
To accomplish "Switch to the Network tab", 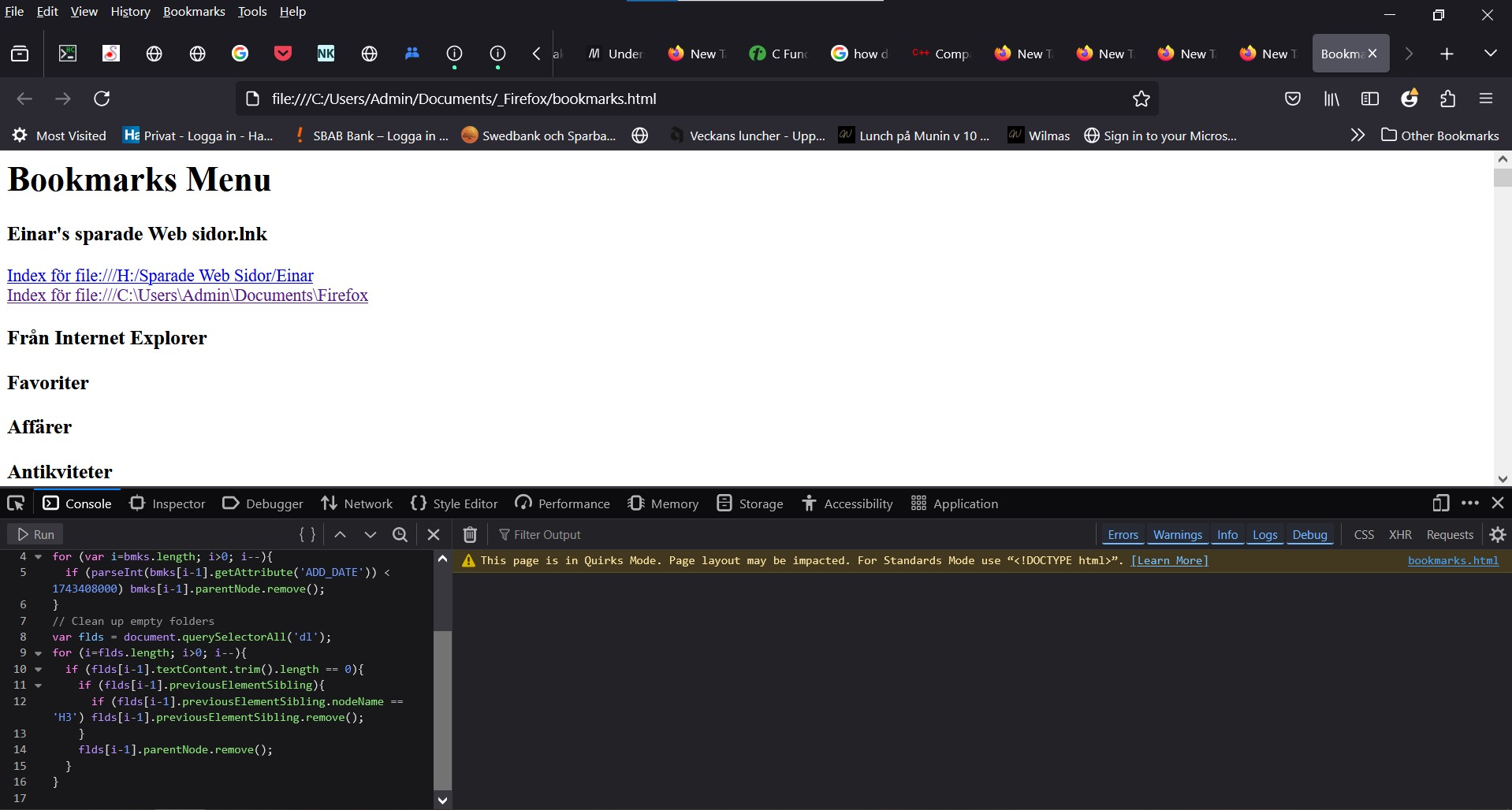I will point(356,503).
